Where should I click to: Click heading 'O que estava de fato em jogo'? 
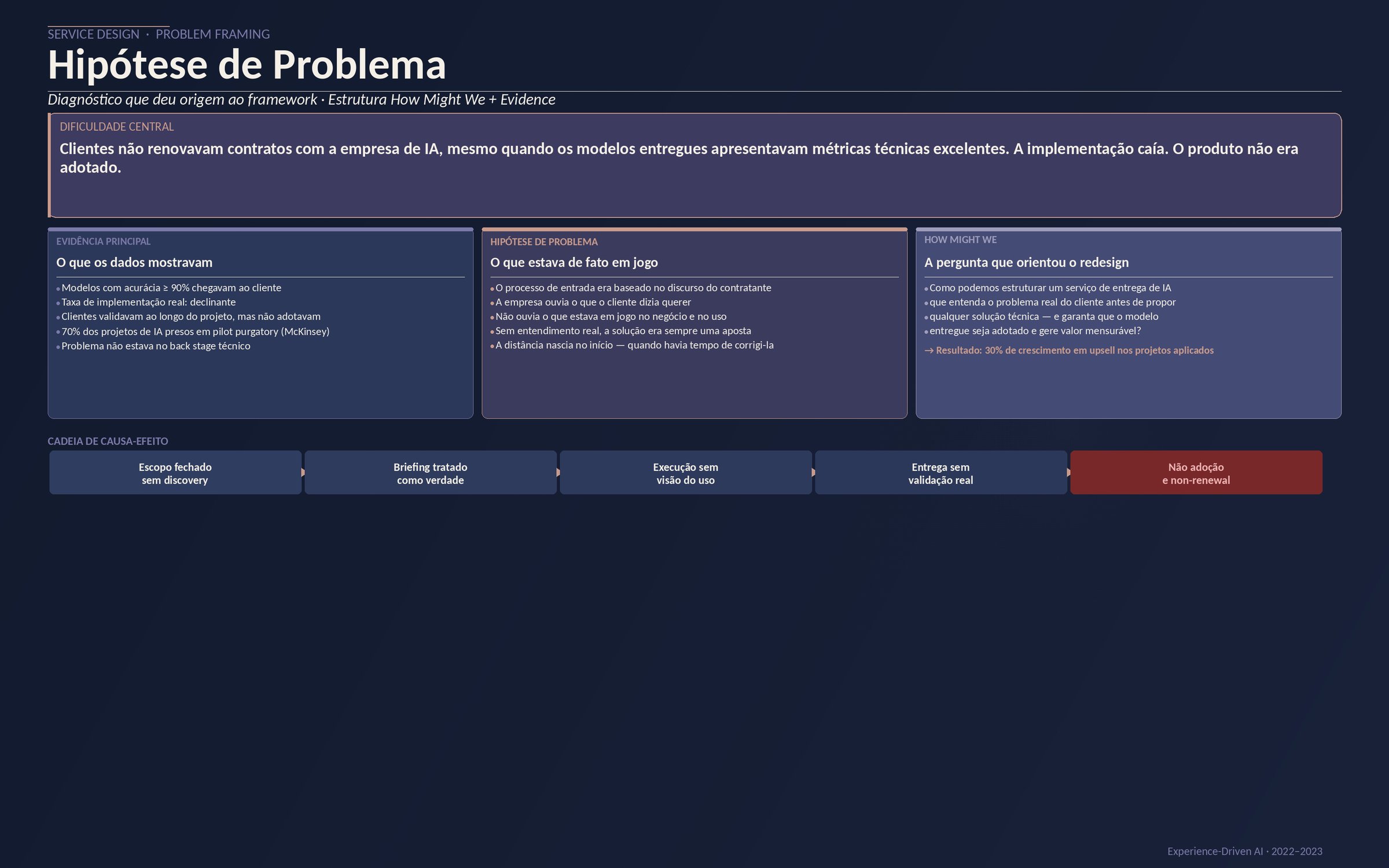(574, 262)
